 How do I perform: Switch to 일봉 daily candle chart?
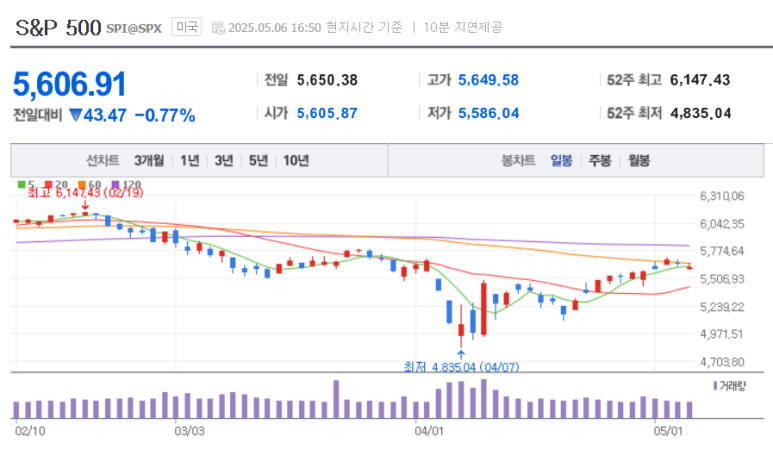[561, 160]
